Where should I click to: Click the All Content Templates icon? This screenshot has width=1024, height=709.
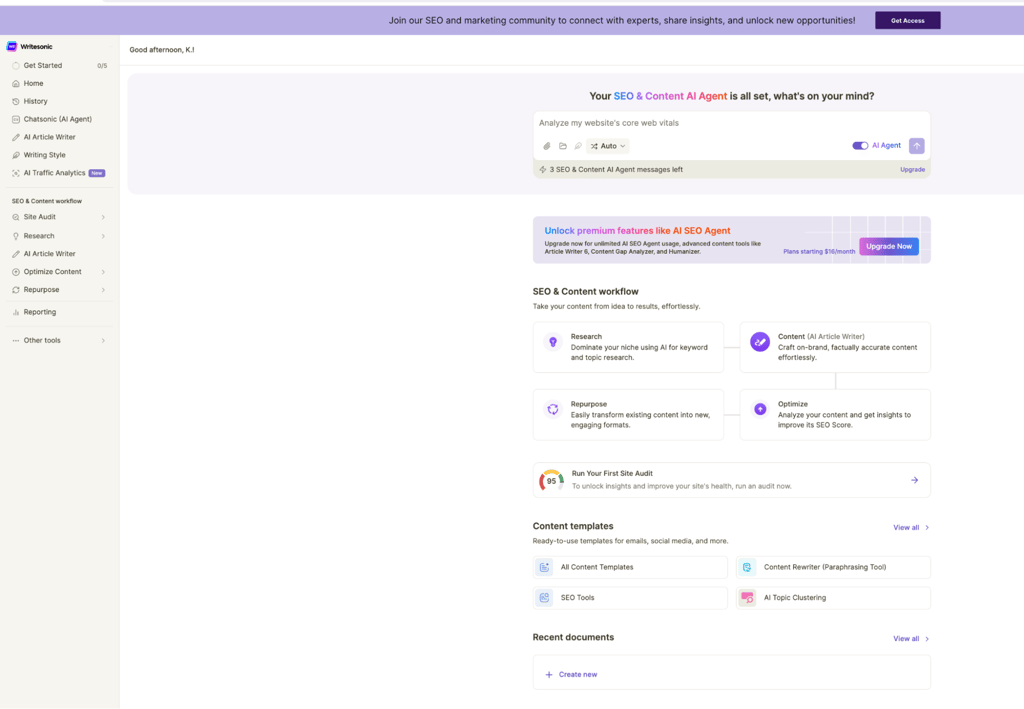pyautogui.click(x=544, y=567)
